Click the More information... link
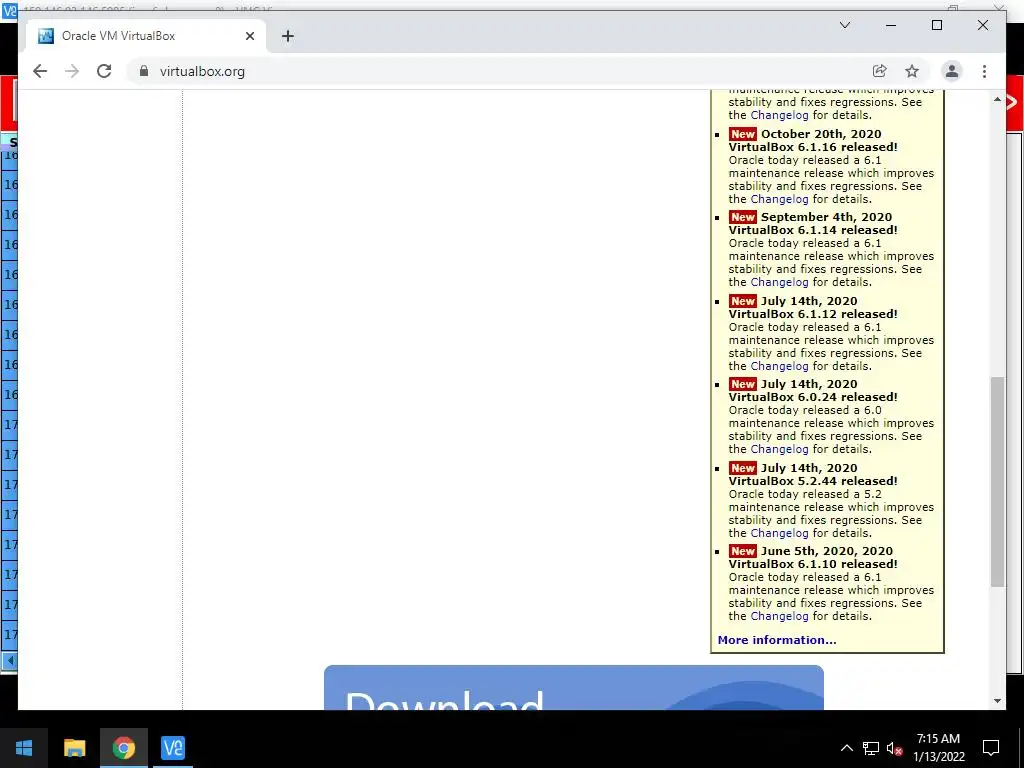This screenshot has height=768, width=1024. coord(776,640)
